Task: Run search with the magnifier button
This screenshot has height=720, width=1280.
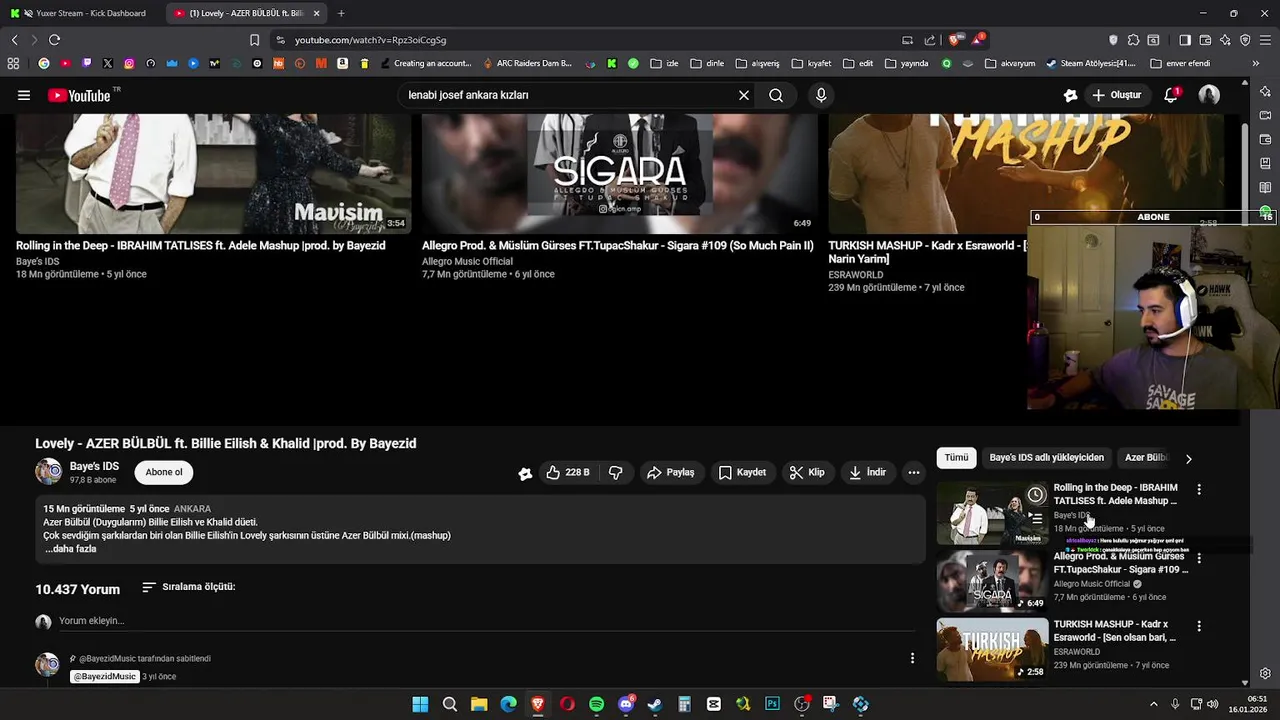Action: [776, 95]
